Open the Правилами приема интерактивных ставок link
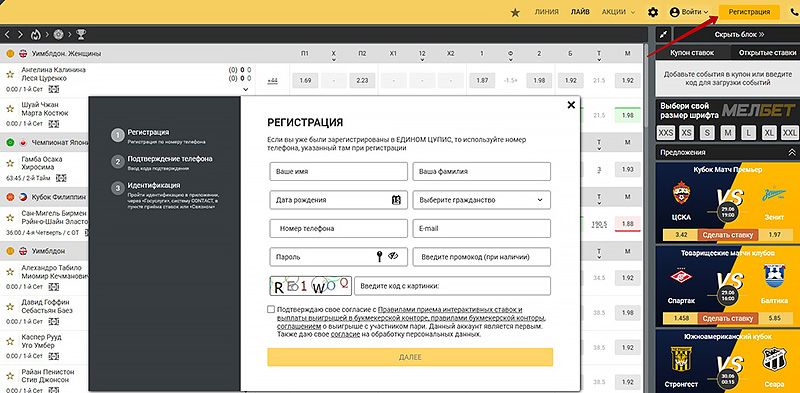 click(450, 309)
